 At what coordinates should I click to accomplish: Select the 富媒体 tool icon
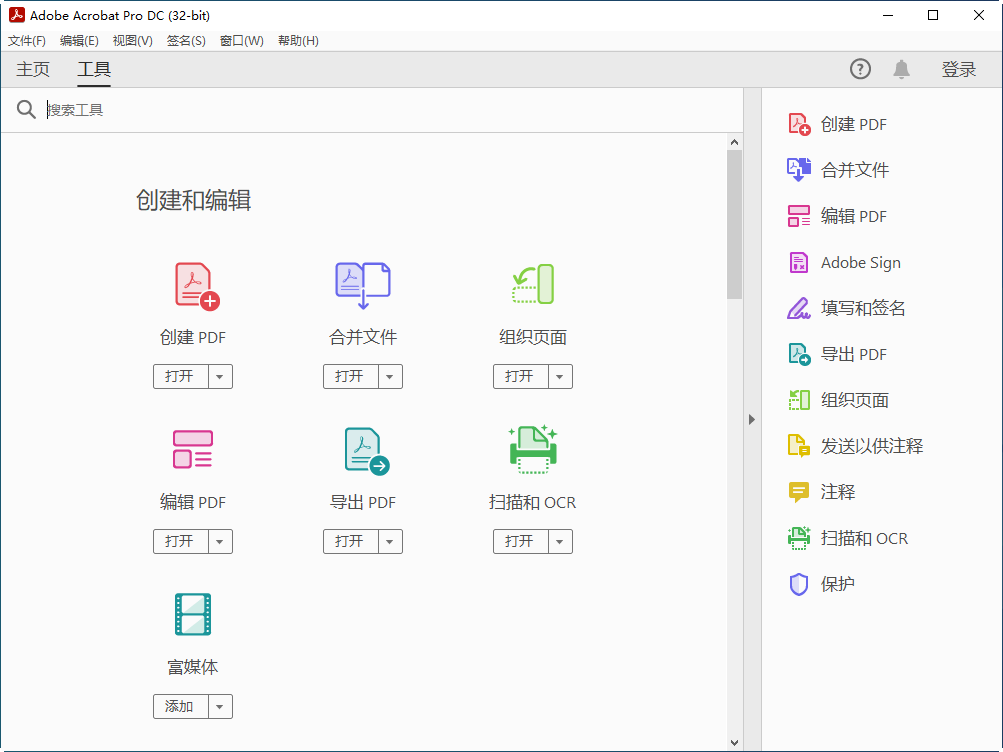(192, 614)
